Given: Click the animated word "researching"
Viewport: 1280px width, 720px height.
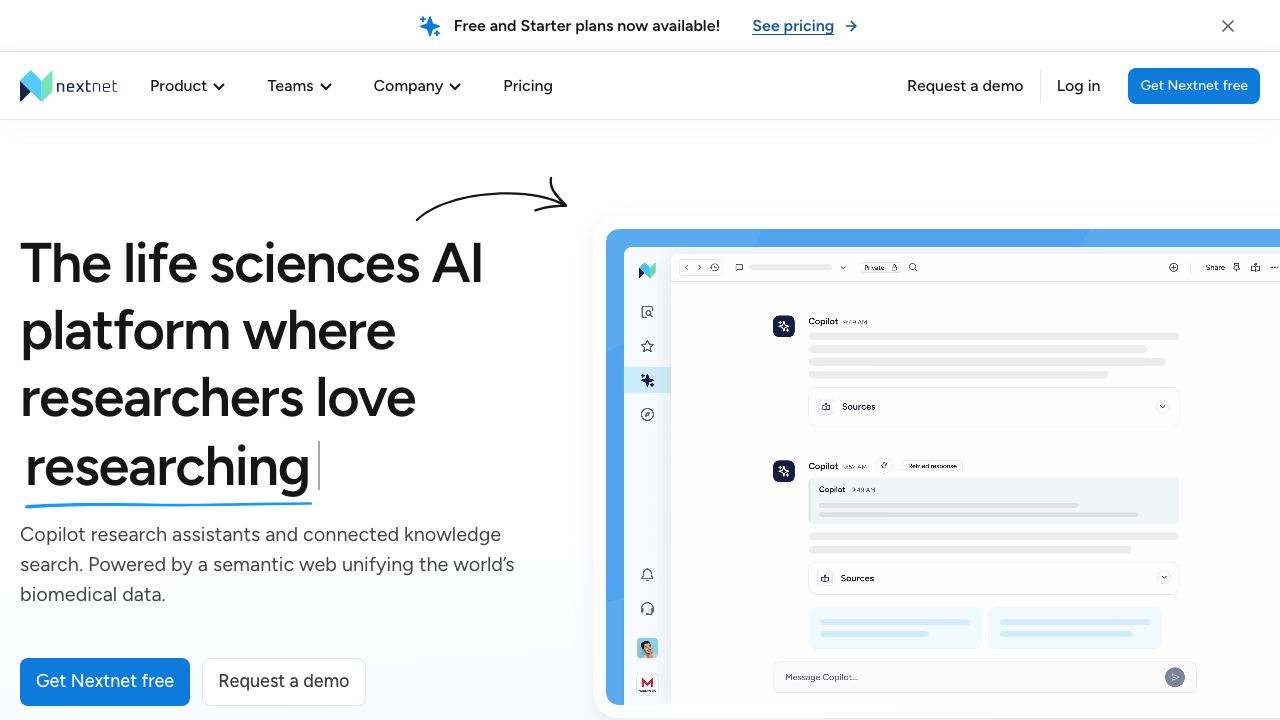Looking at the screenshot, I should click(x=167, y=466).
